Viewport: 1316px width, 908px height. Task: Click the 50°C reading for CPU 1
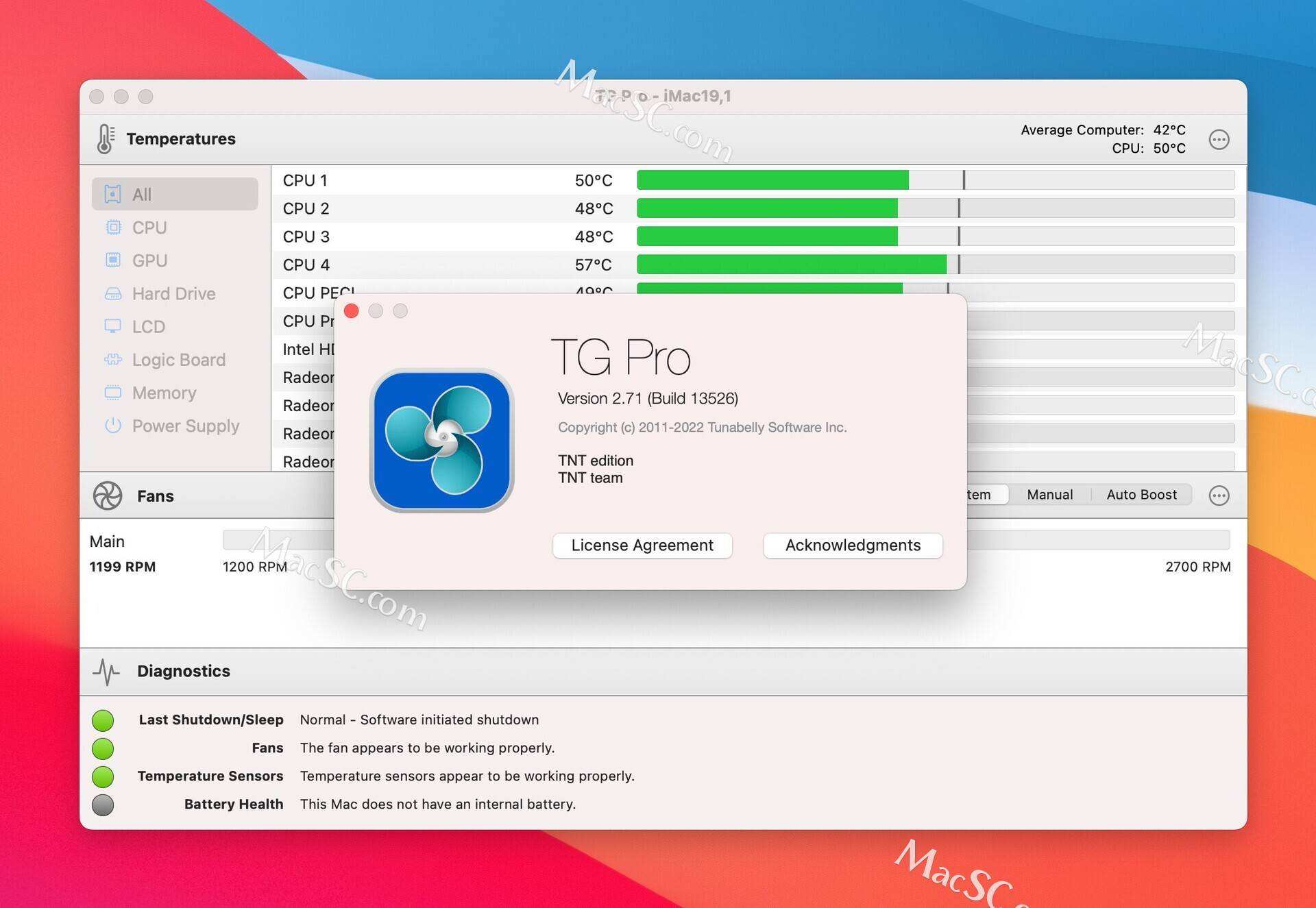click(594, 180)
